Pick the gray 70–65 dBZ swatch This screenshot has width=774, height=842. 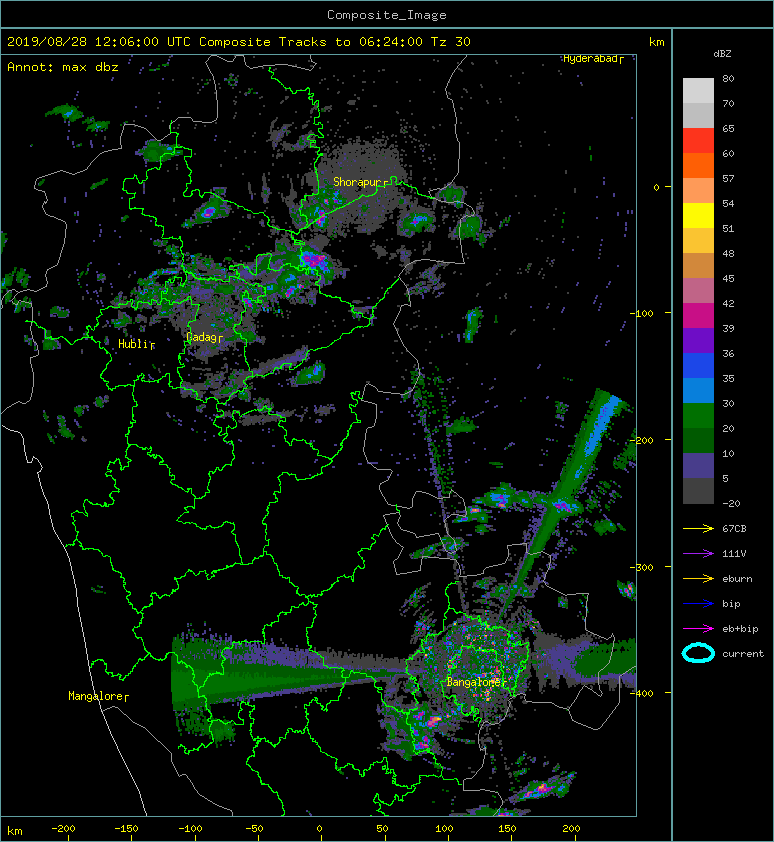(x=698, y=115)
